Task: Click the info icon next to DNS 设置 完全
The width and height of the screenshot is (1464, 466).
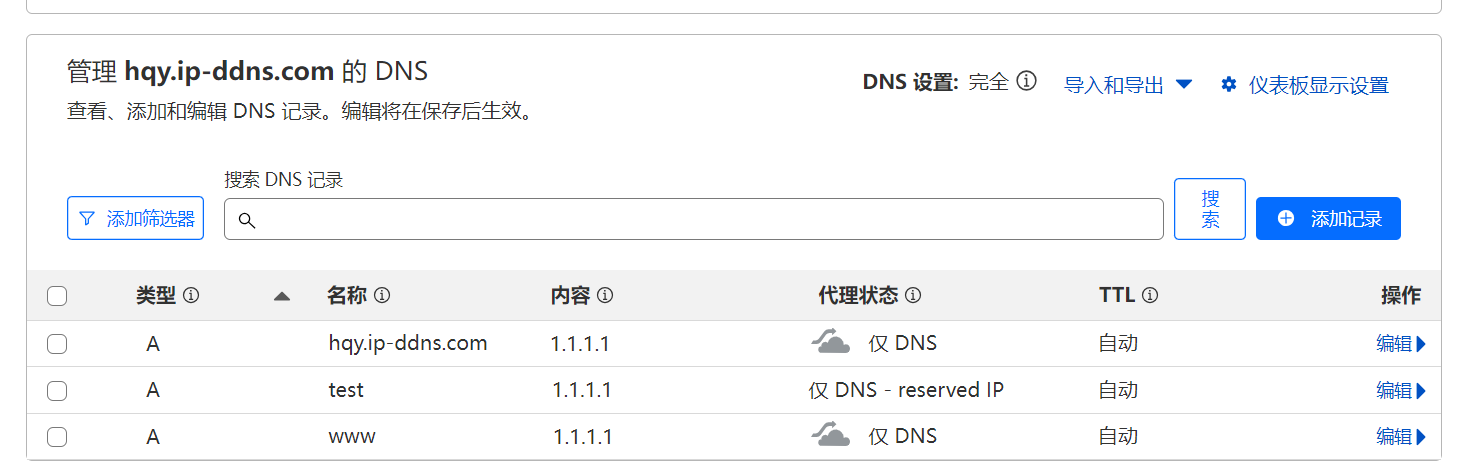Action: [1026, 82]
